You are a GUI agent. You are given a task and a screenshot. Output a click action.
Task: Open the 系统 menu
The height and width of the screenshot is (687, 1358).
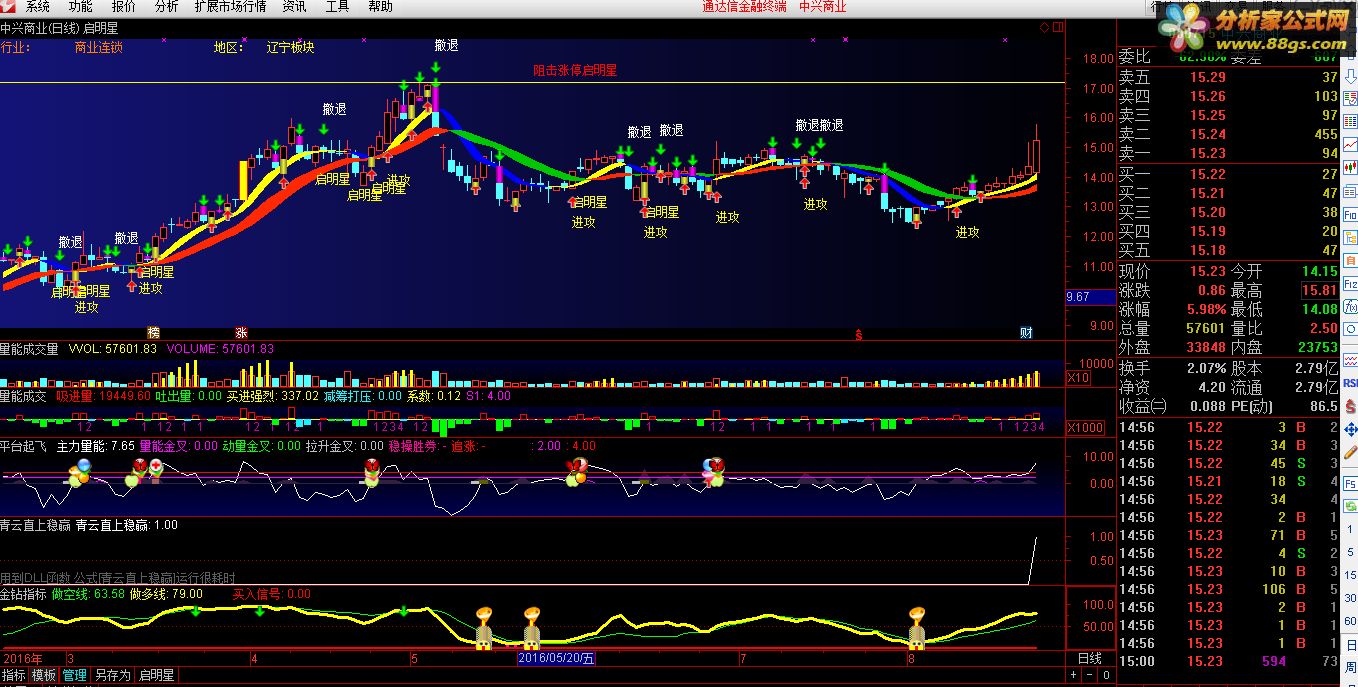[x=38, y=7]
